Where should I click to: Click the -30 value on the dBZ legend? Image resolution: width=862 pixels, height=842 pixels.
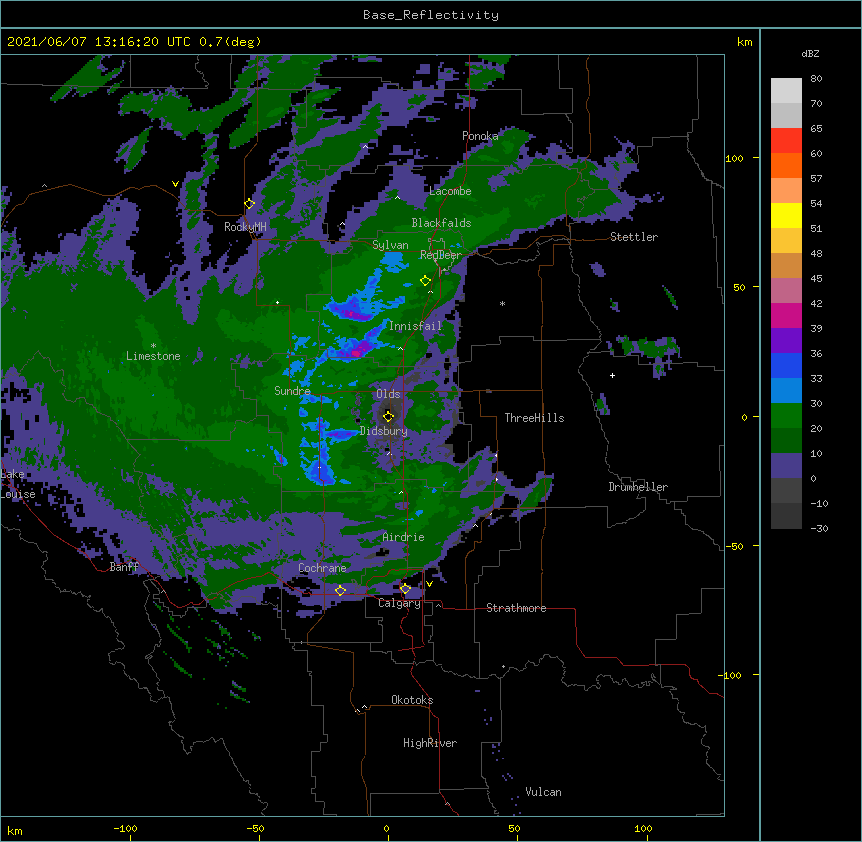tap(819, 528)
